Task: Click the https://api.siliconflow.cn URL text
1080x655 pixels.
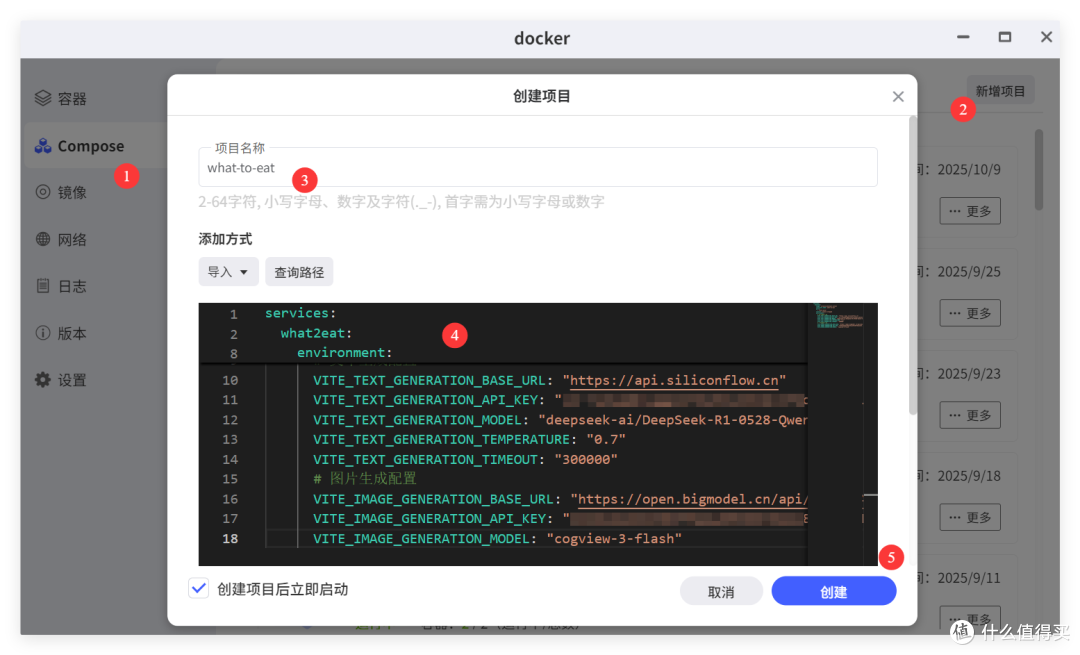Action: pos(674,380)
